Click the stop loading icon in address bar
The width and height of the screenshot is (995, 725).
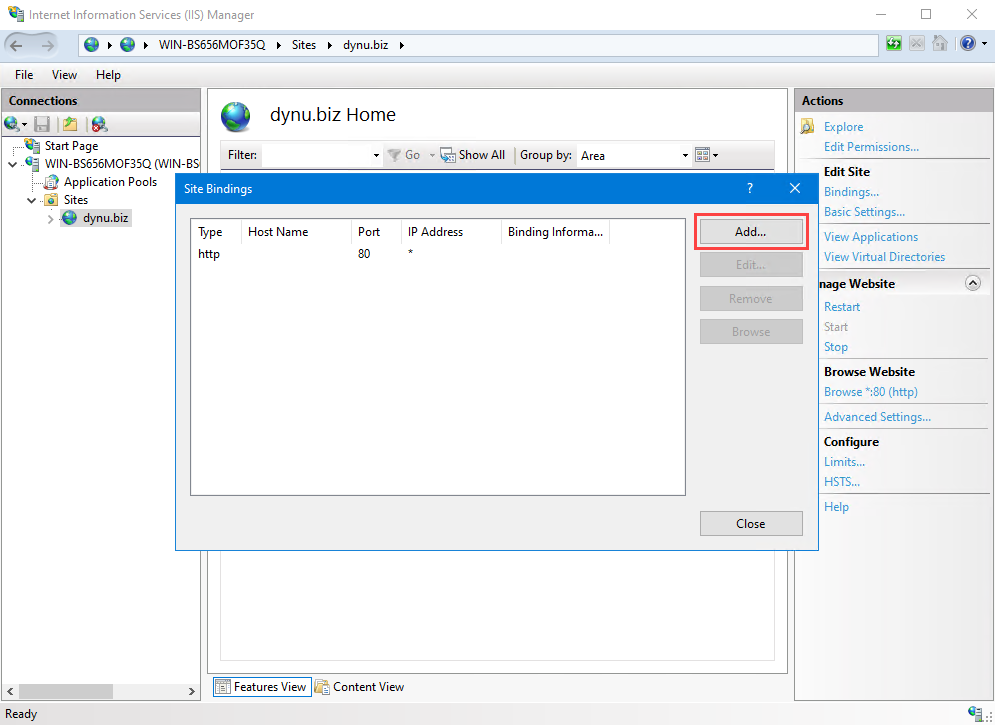point(916,43)
